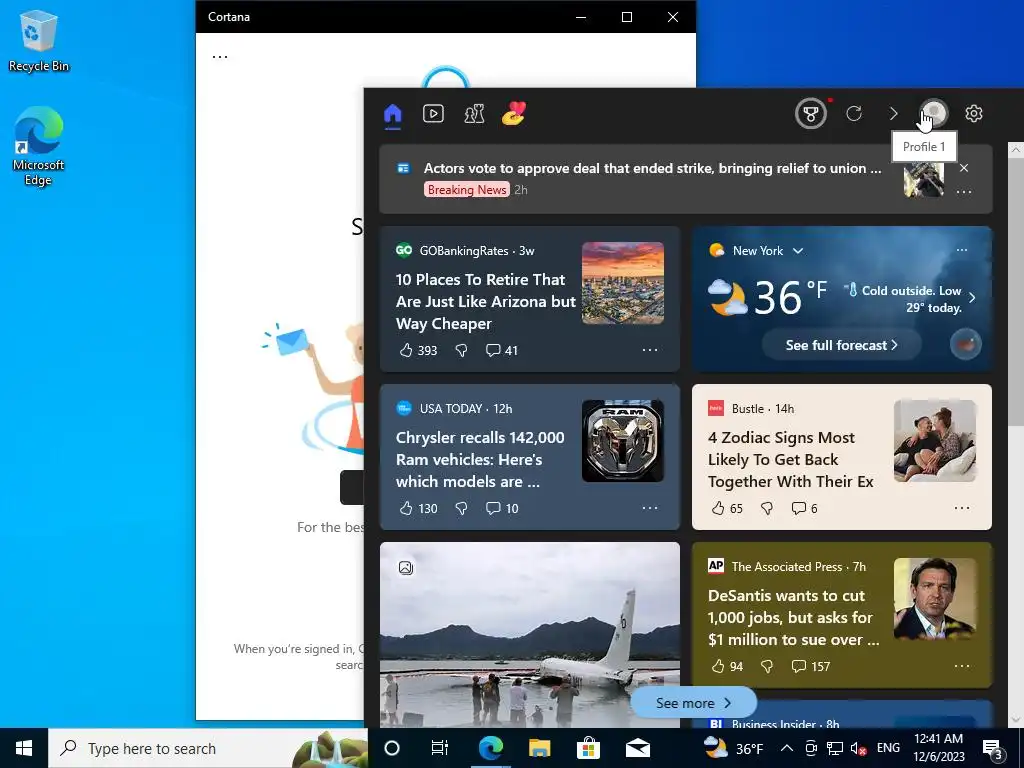The image size is (1024, 768).
Task: Open more options for Associated Press card
Action: (962, 666)
